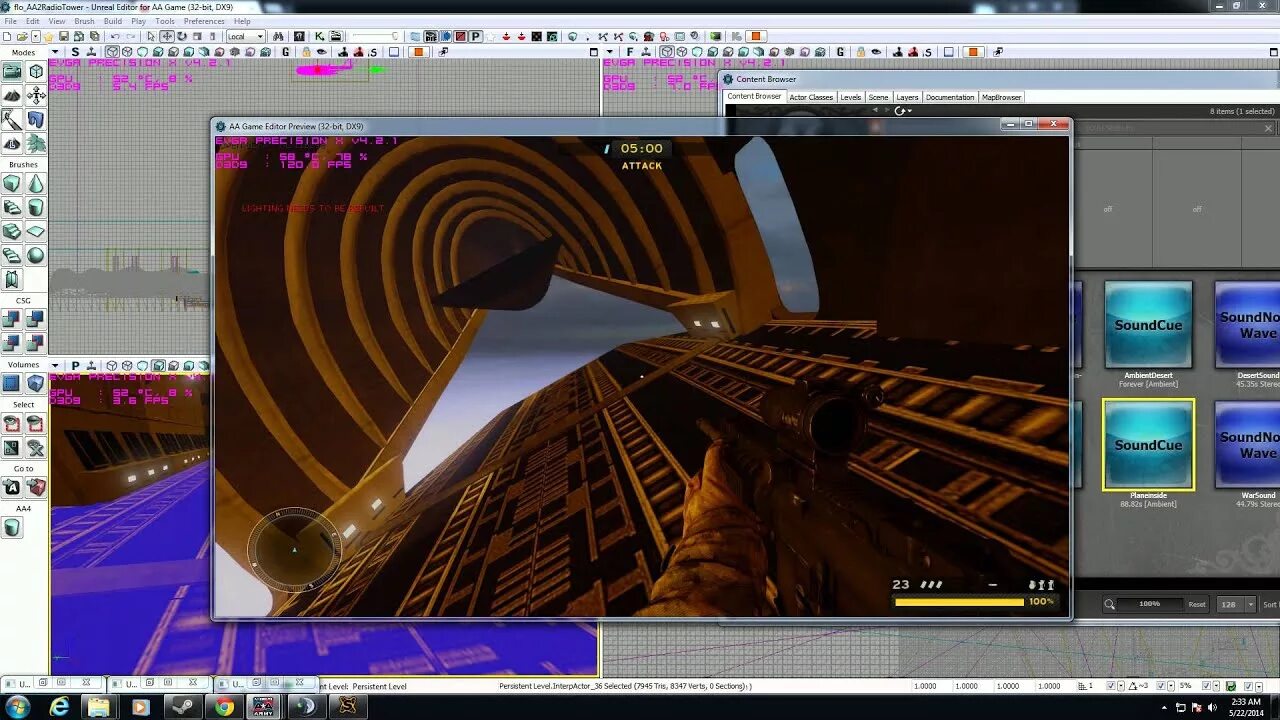Click the Go to Actor 'A' icon
The image size is (1280, 720).
click(x=12, y=488)
